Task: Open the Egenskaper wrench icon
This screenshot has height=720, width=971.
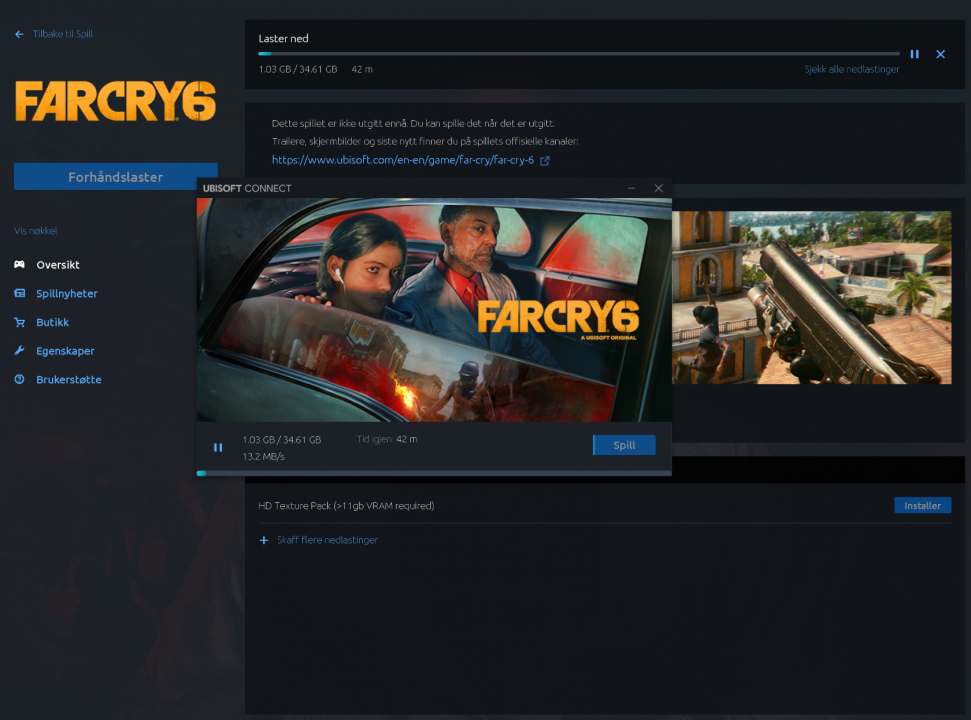Action: (20, 351)
